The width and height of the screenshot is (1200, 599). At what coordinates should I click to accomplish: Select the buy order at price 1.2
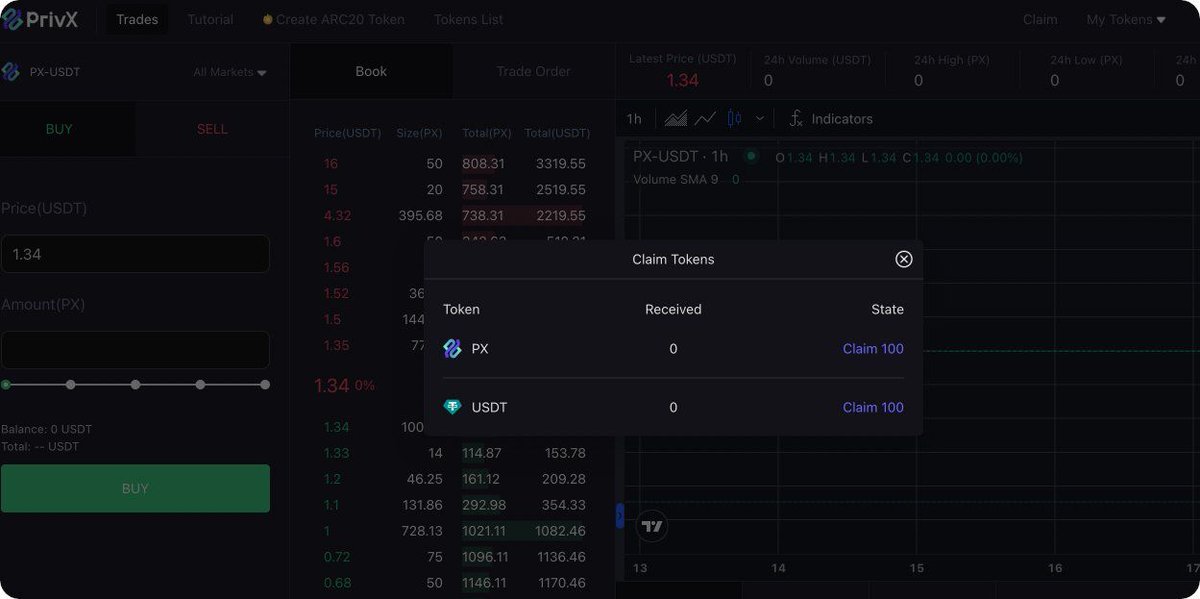(453, 479)
